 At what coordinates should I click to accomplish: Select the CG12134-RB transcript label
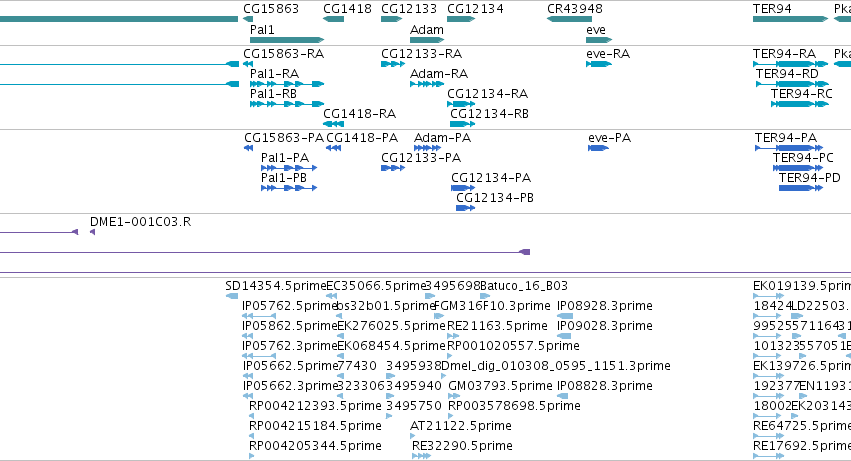pyautogui.click(x=489, y=114)
